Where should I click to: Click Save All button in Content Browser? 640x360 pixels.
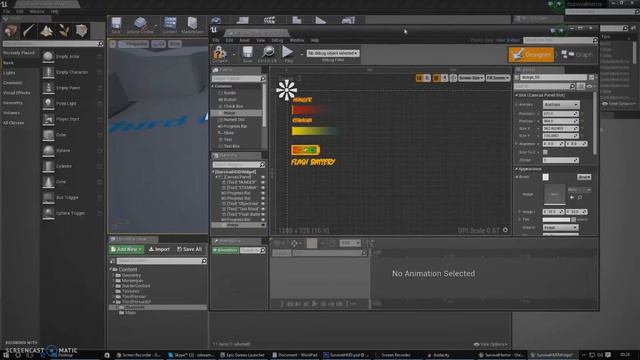(189, 249)
